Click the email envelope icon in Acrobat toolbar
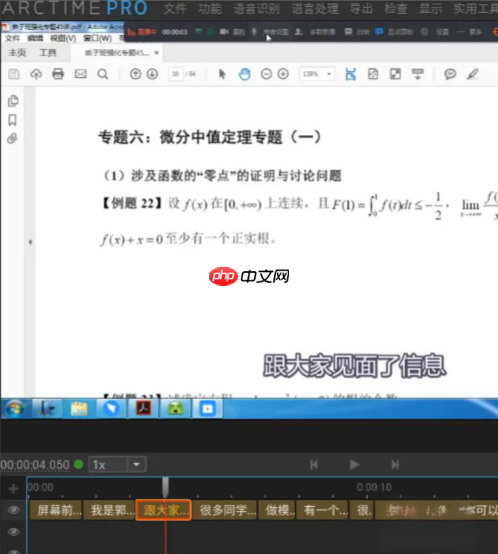The image size is (498, 554). (81, 74)
